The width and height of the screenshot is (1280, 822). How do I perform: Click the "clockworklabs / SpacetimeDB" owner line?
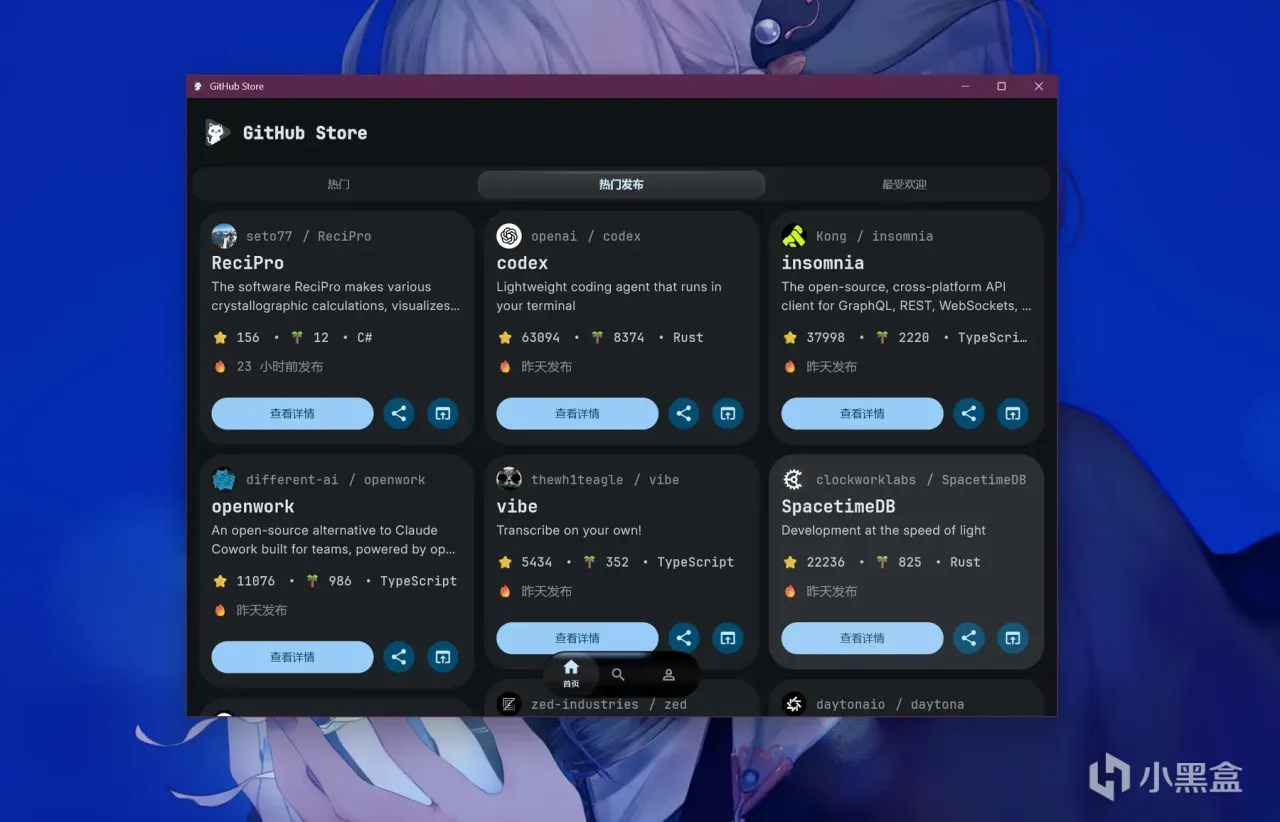[921, 480]
